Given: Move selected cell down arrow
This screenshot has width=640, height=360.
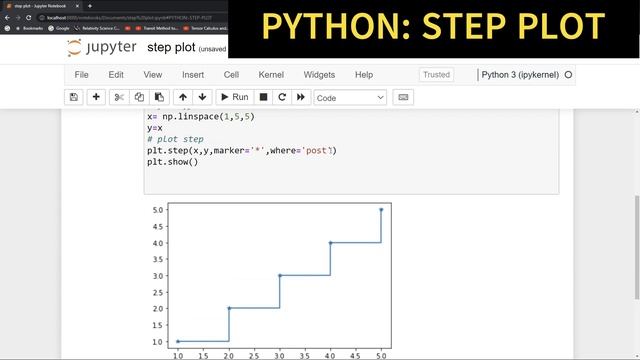Looking at the screenshot, I should tap(202, 97).
